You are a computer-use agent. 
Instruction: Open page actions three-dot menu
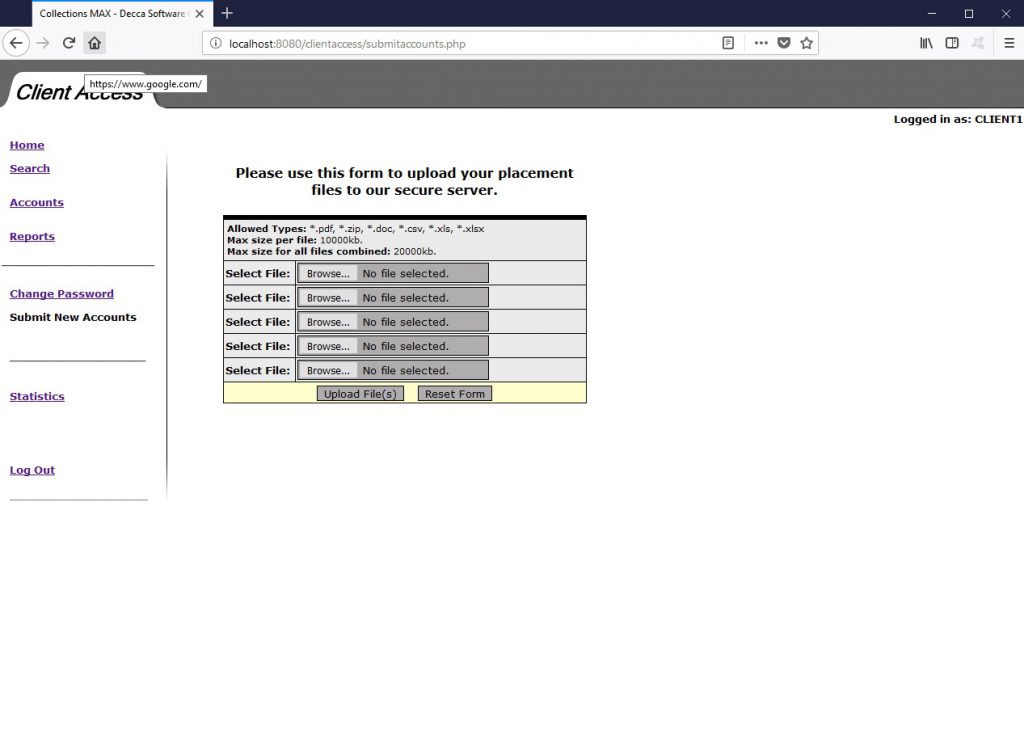[x=761, y=43]
